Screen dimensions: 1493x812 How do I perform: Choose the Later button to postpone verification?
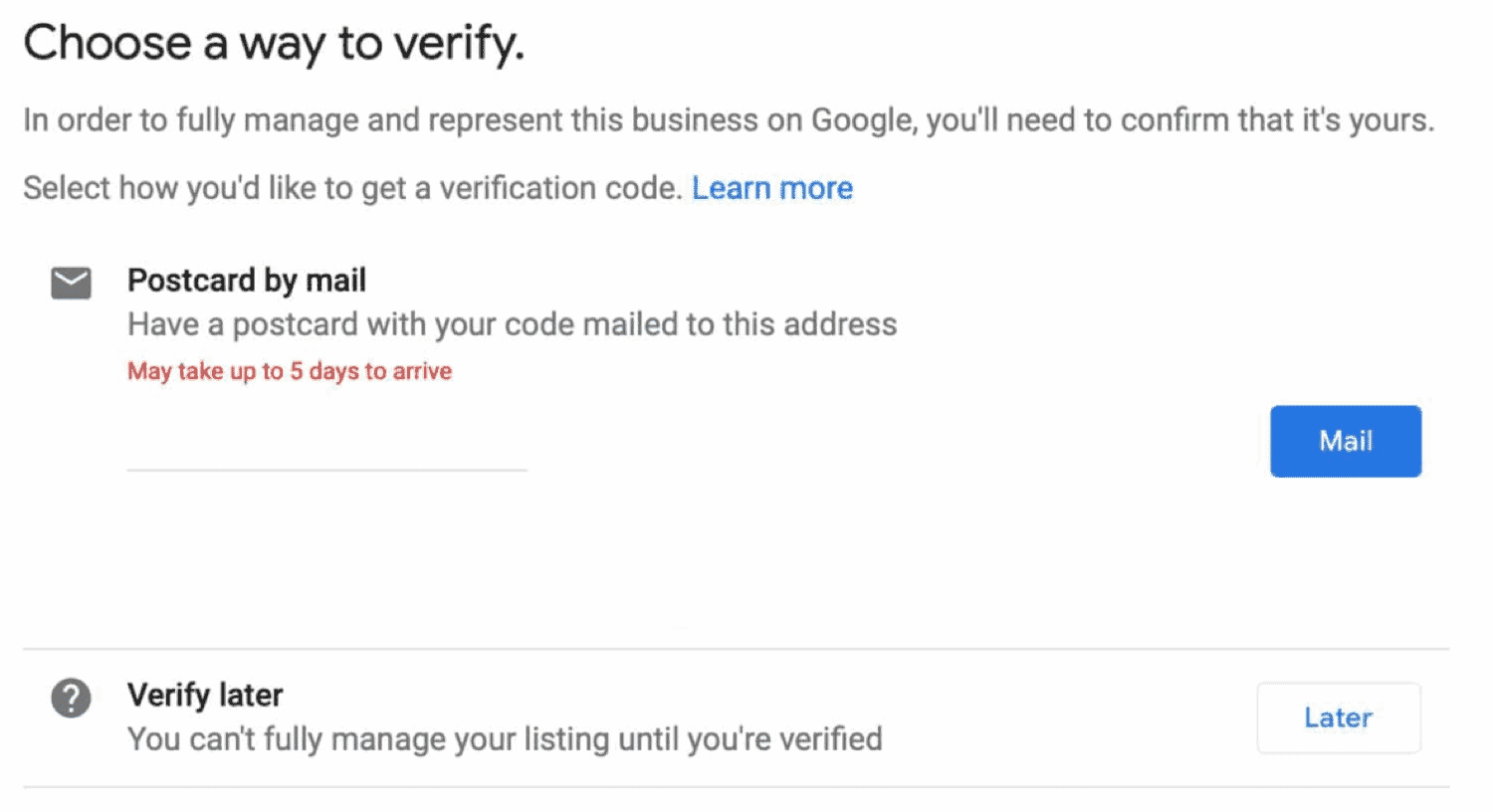1338,717
